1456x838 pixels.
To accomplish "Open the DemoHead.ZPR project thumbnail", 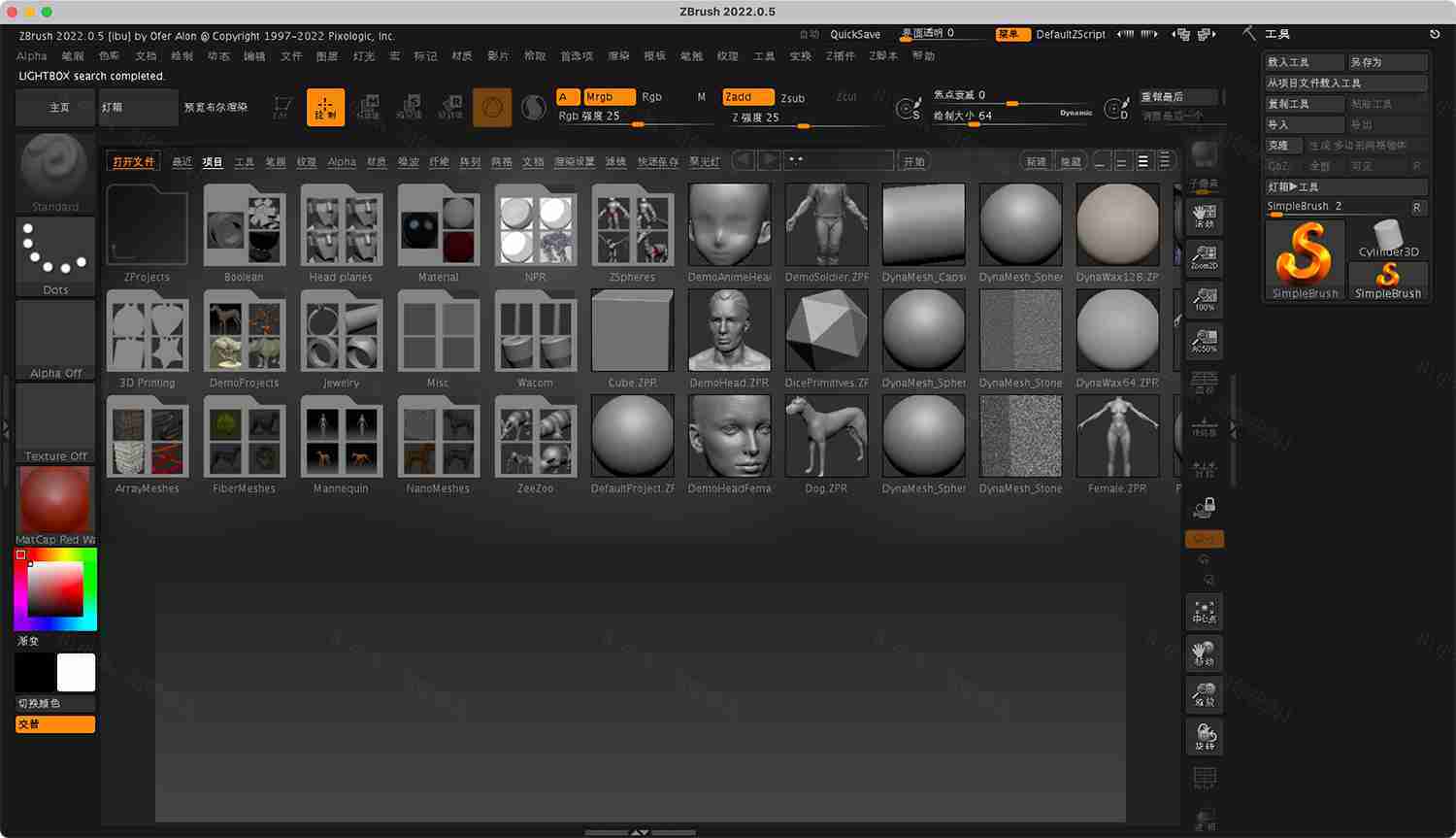I will pyautogui.click(x=729, y=330).
